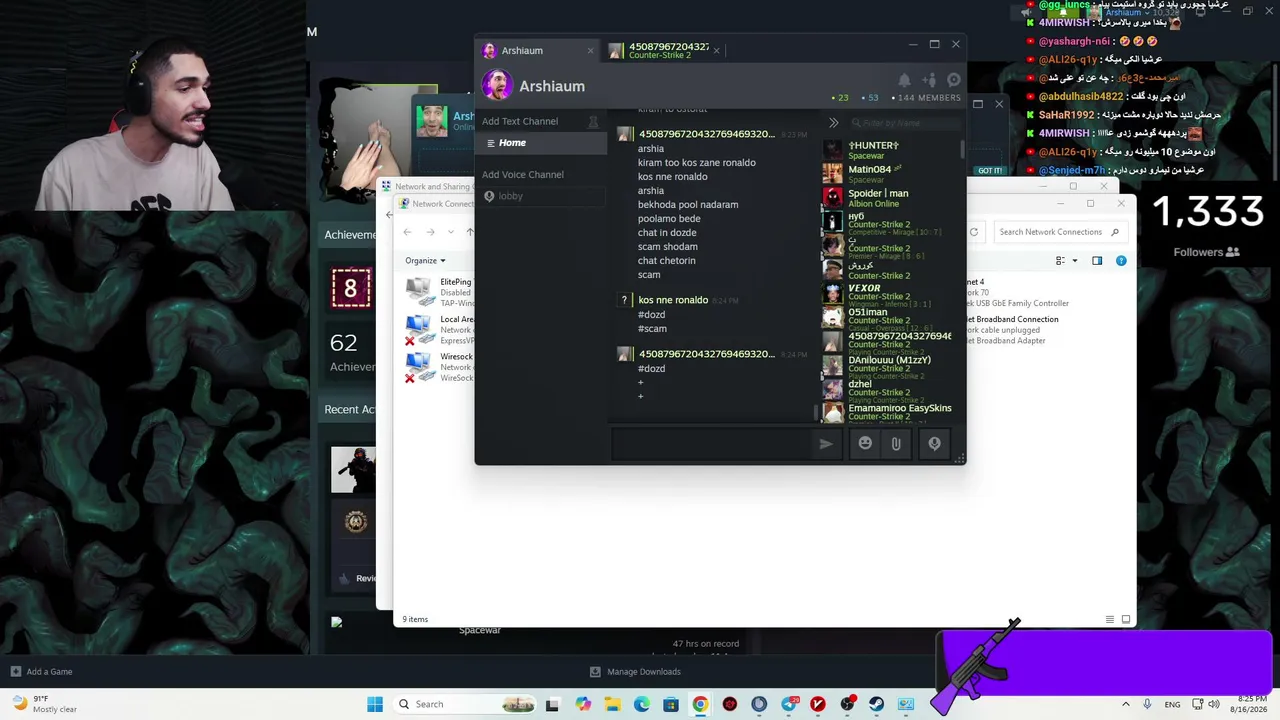This screenshot has height=720, width=1280.
Task: Click the #scam message line
Action: pyautogui.click(x=652, y=328)
